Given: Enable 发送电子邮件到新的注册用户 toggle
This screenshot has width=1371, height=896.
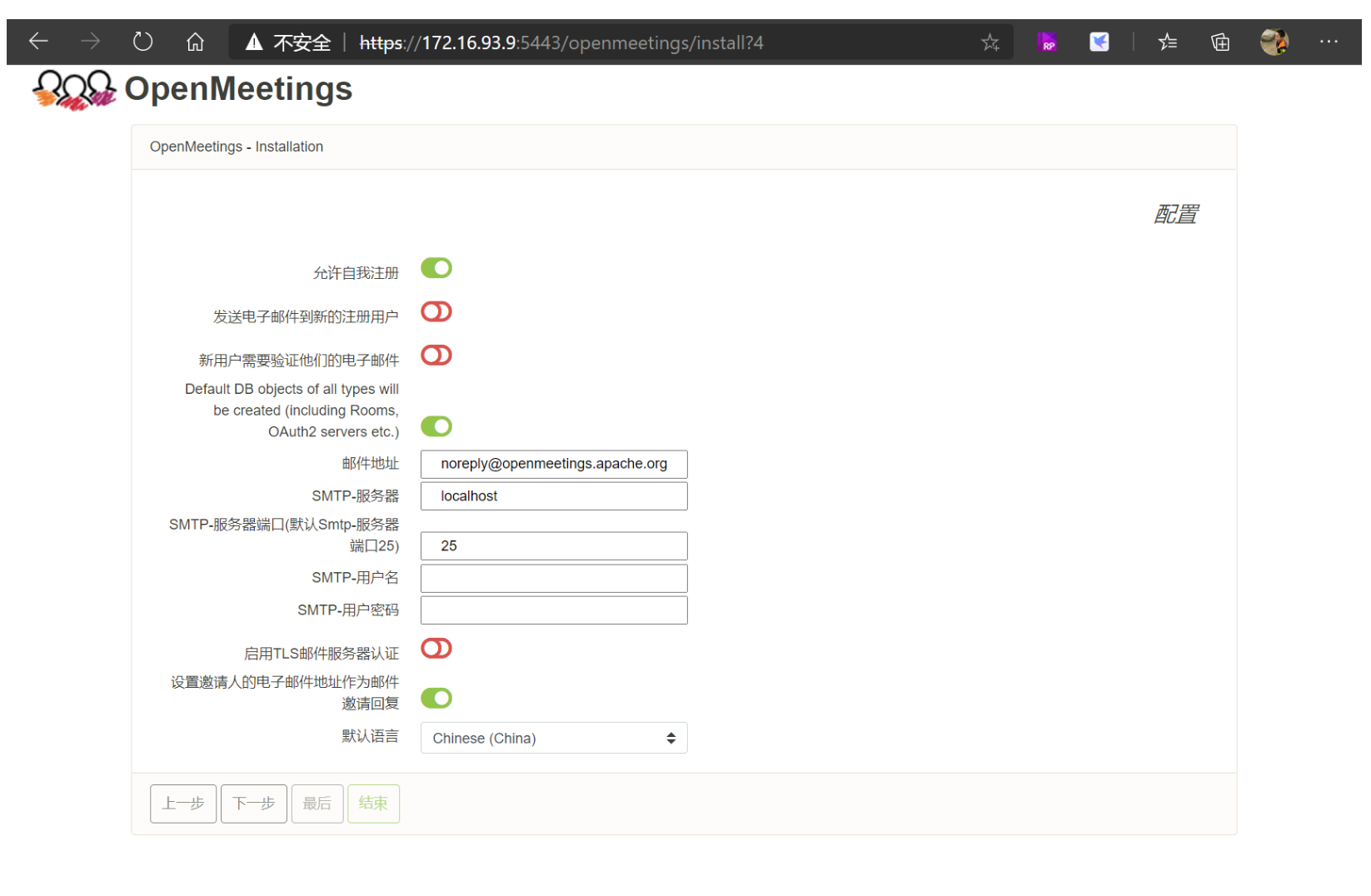Looking at the screenshot, I should pos(436,312).
